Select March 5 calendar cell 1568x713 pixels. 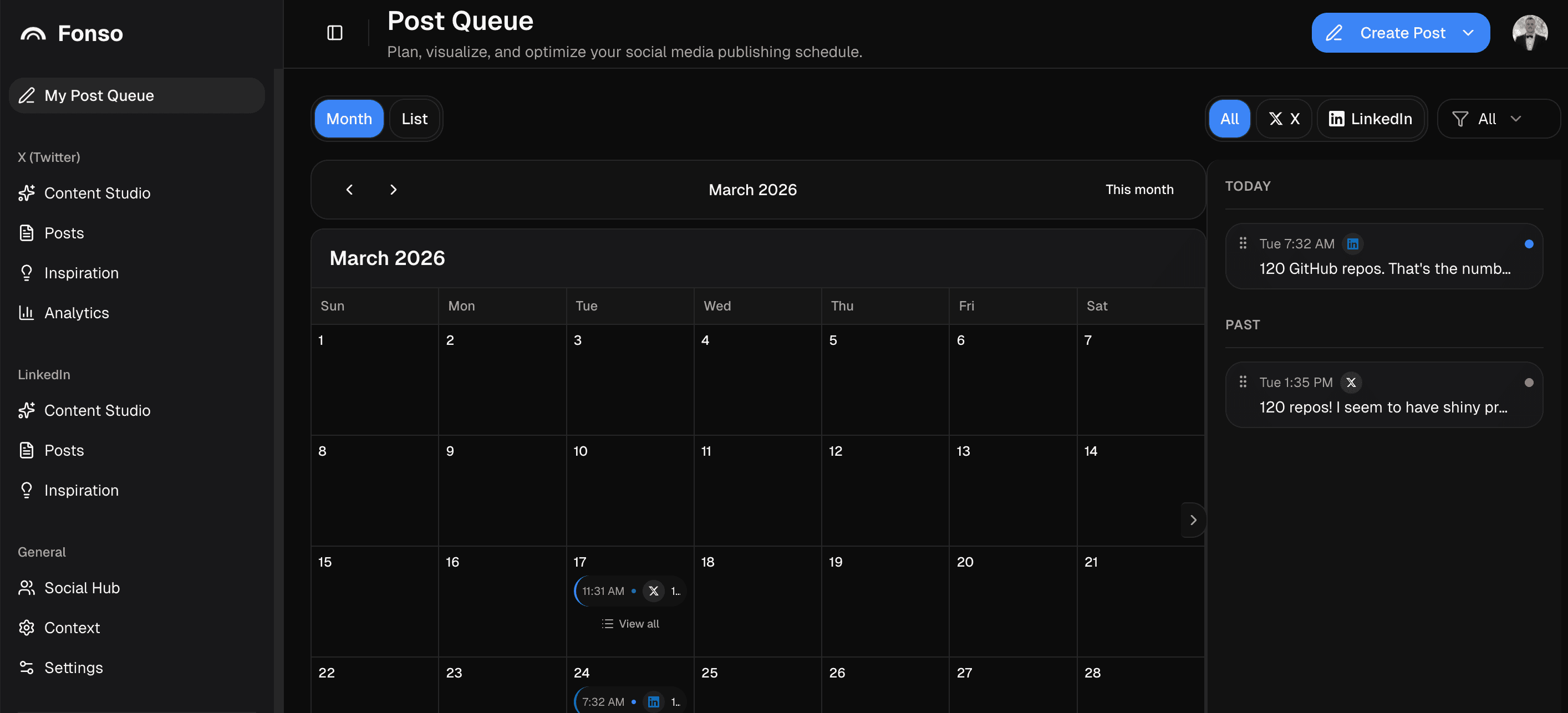tap(885, 379)
